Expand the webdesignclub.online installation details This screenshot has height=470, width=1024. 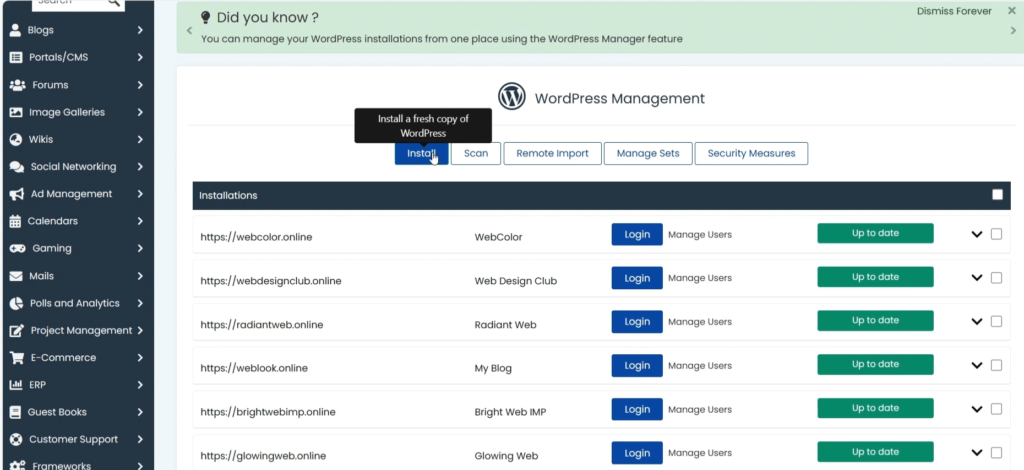977,278
